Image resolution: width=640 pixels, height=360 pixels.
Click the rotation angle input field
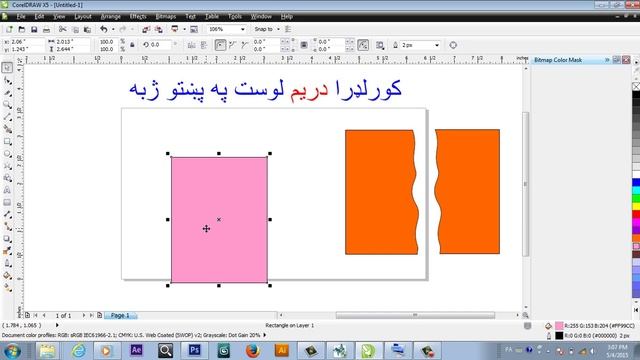coord(160,45)
